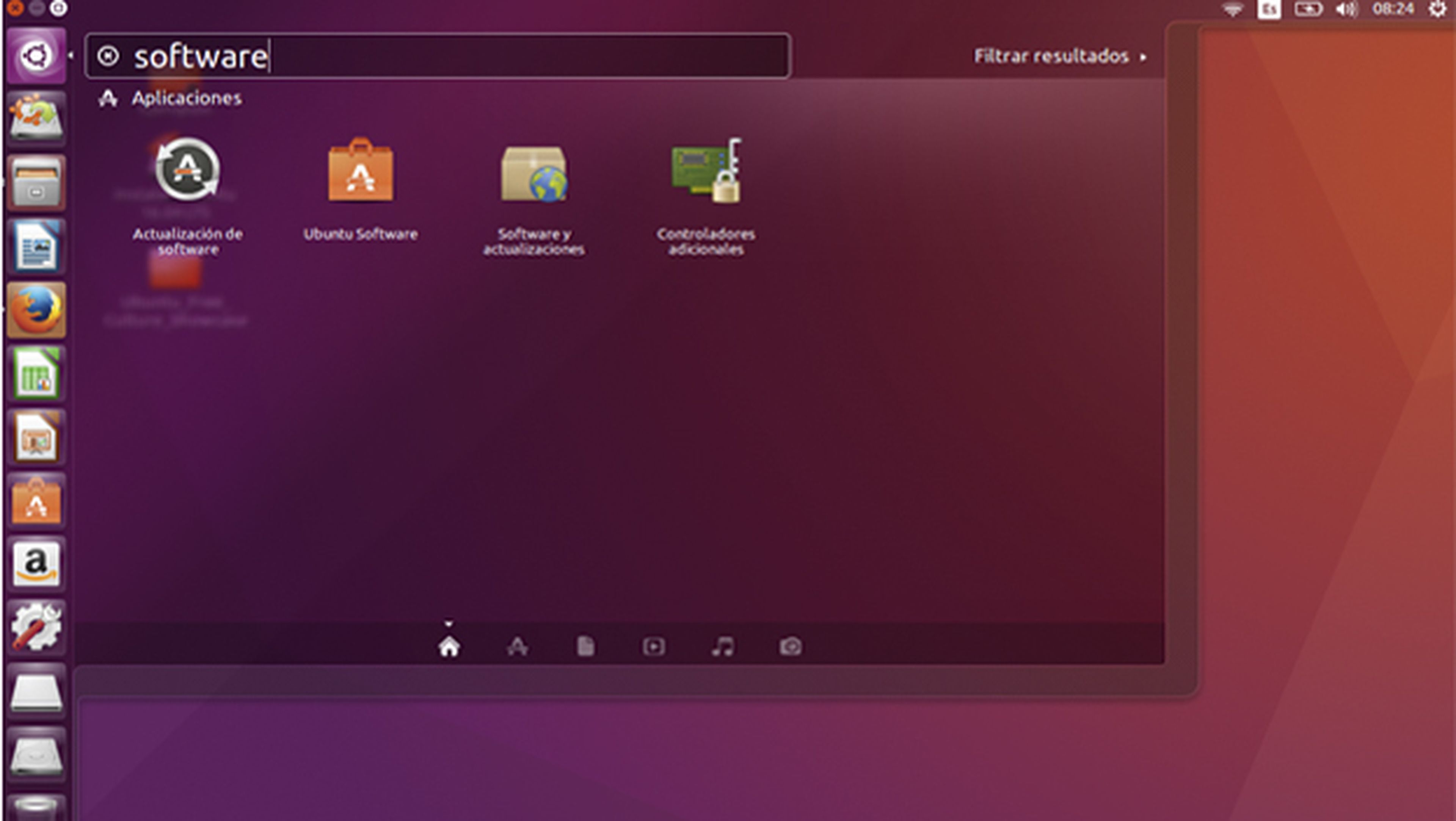Switch to the Applications lens

517,646
